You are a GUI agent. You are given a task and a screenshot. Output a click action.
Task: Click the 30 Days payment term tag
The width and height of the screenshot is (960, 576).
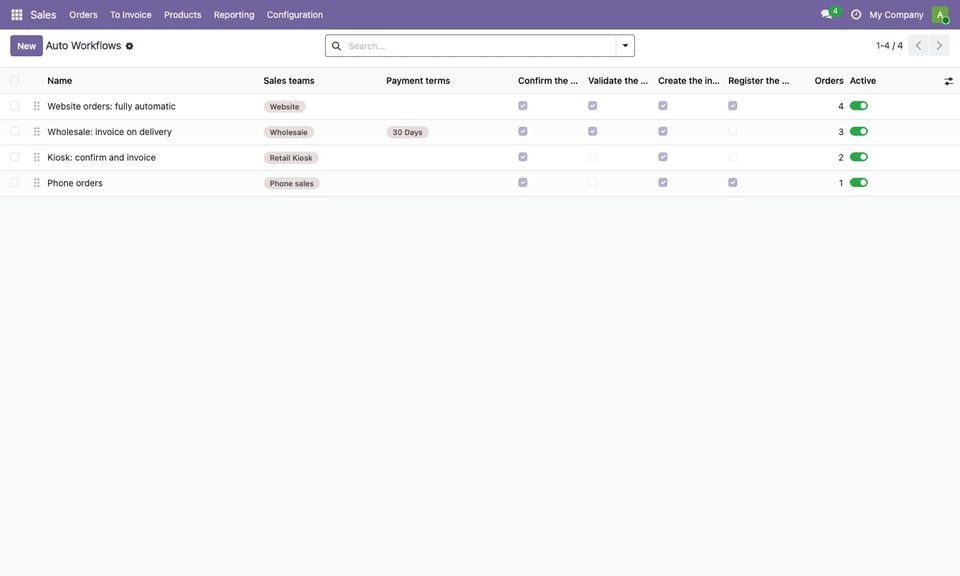(x=407, y=132)
